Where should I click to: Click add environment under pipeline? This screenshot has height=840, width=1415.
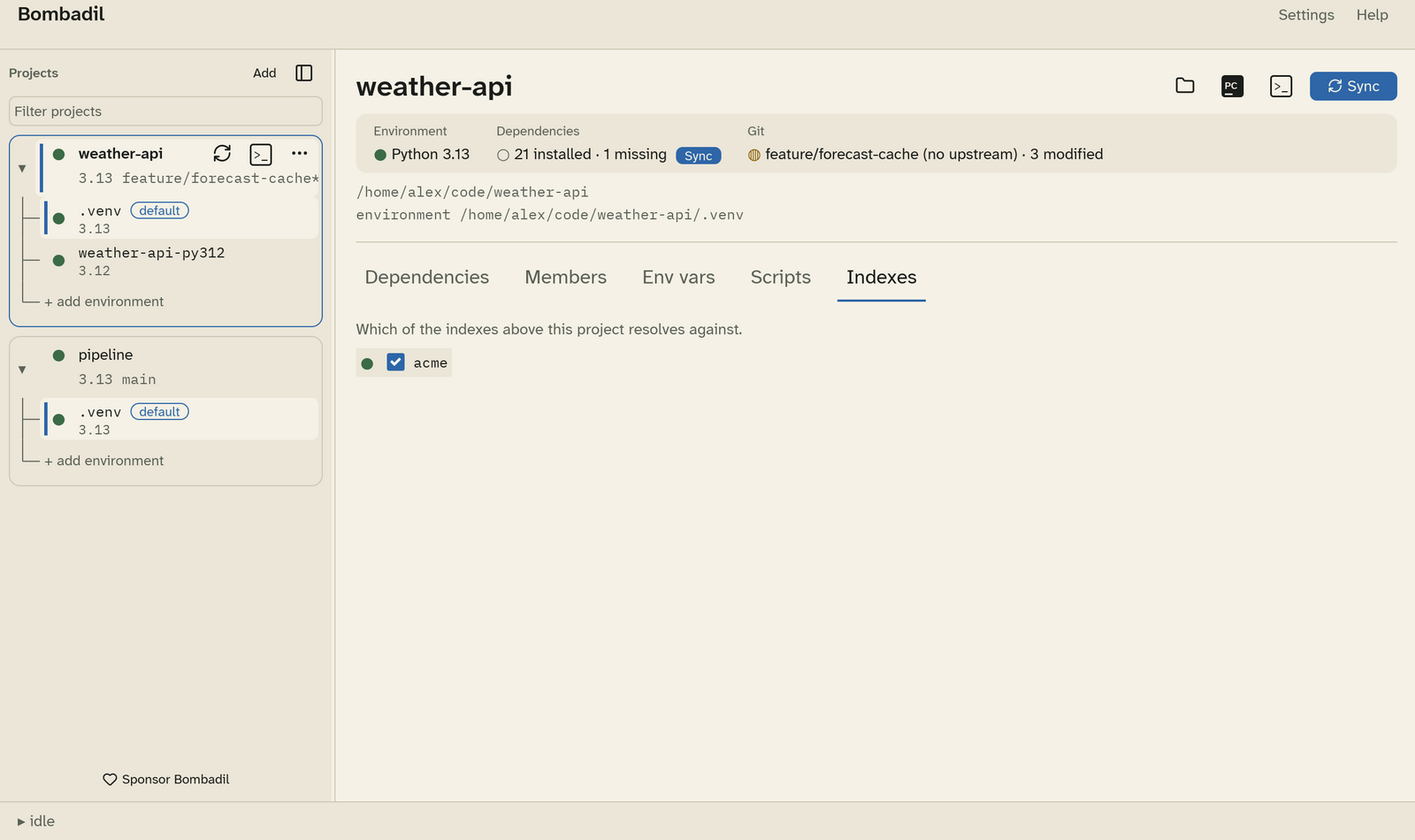[x=104, y=461]
